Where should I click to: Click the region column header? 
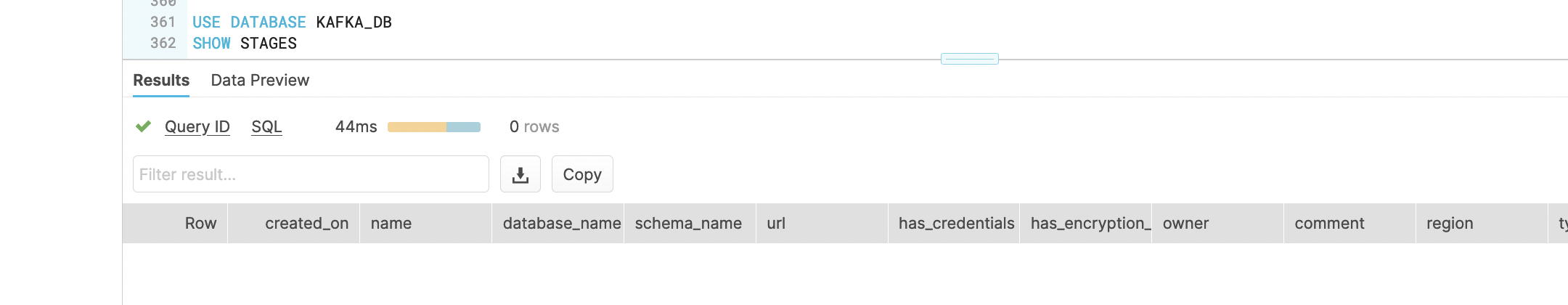pos(1450,223)
